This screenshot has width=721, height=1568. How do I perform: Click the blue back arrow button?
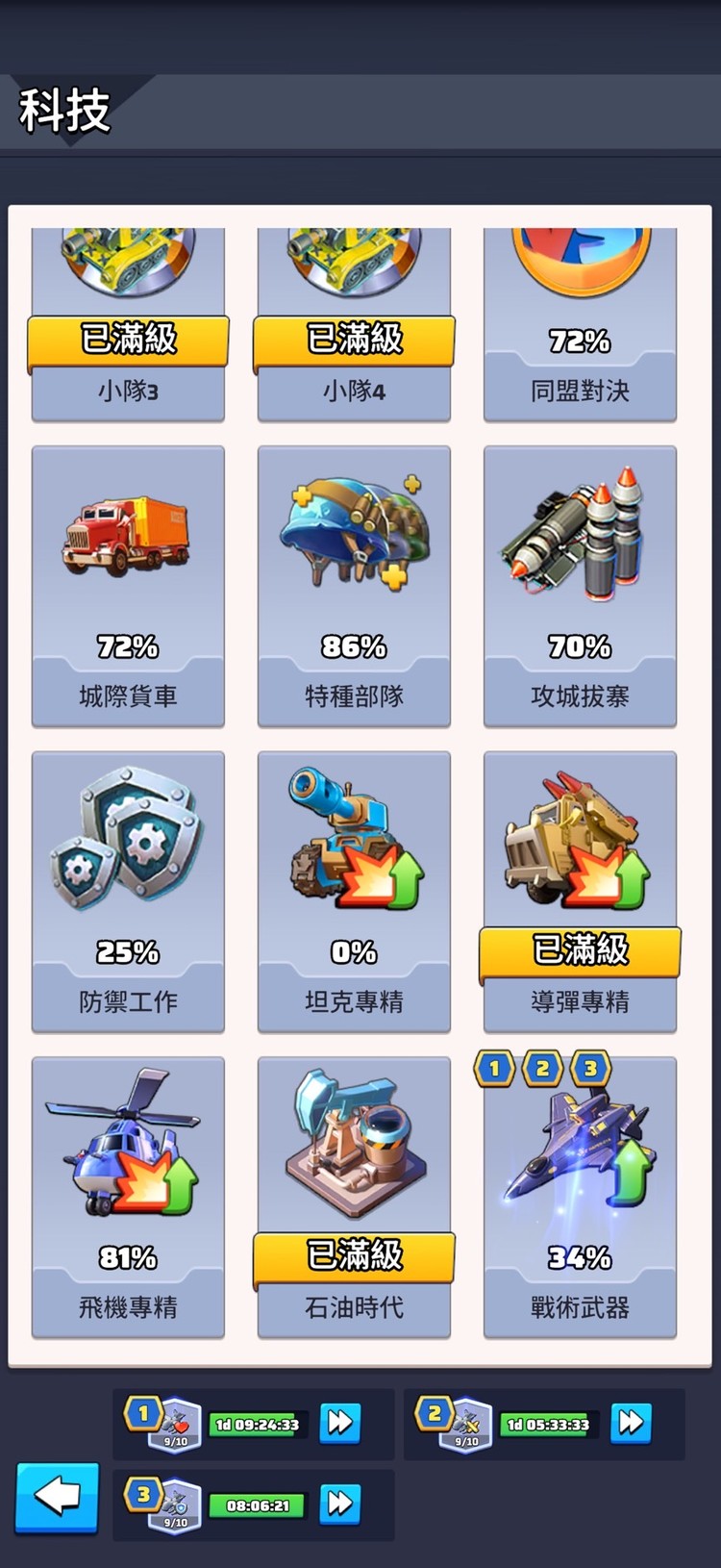pyautogui.click(x=57, y=1497)
